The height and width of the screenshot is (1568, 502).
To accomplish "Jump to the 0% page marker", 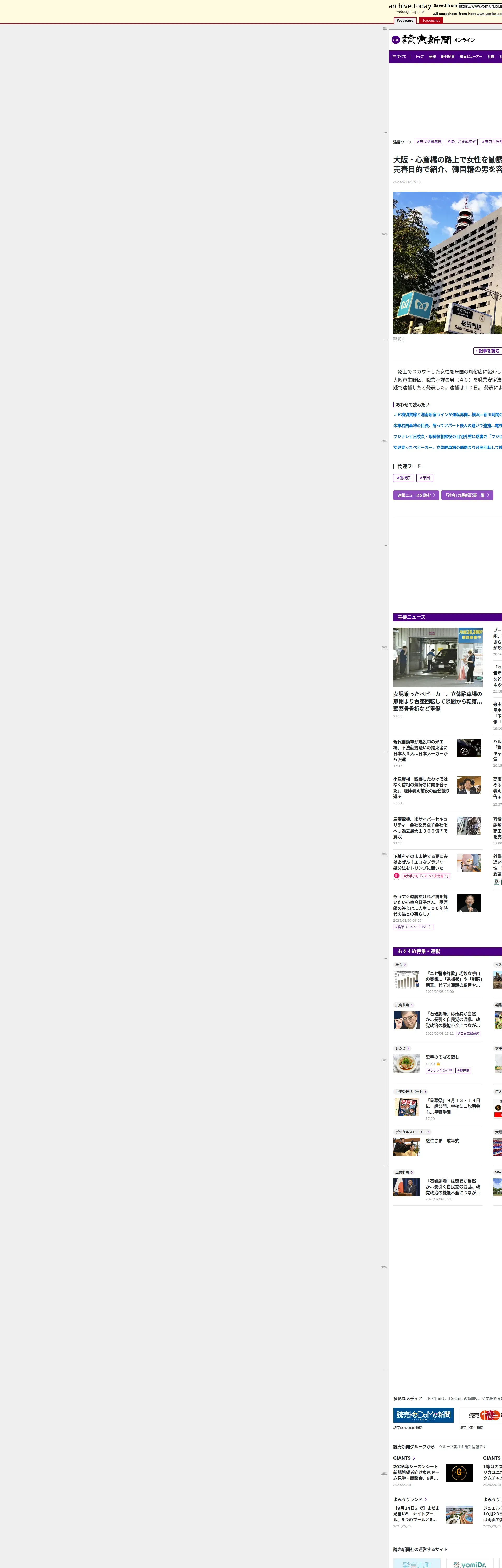I will pos(385,28).
